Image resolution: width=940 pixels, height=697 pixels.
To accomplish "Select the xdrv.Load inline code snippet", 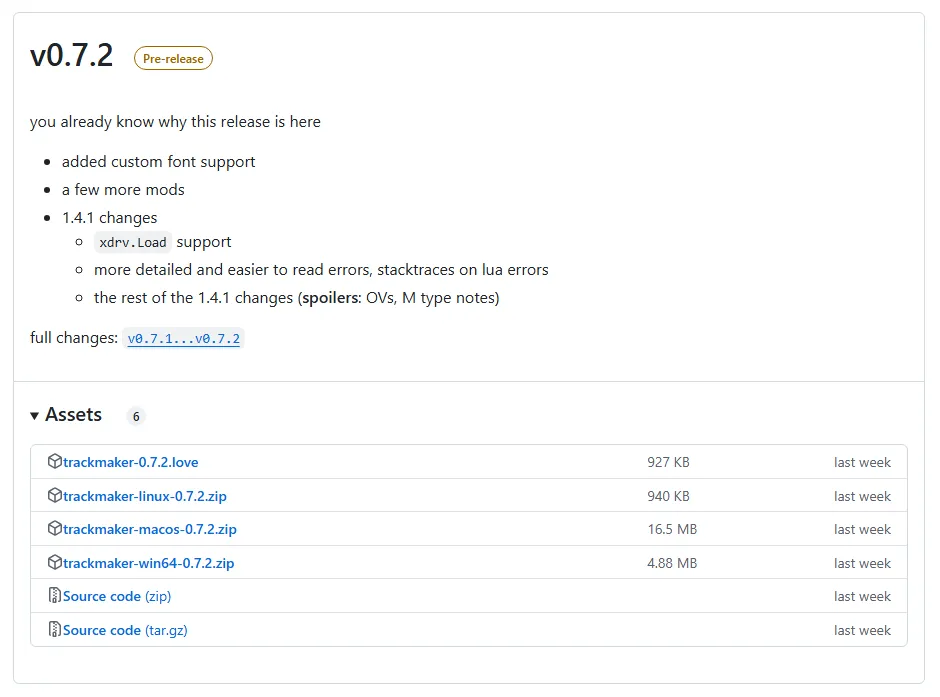I will 132,242.
